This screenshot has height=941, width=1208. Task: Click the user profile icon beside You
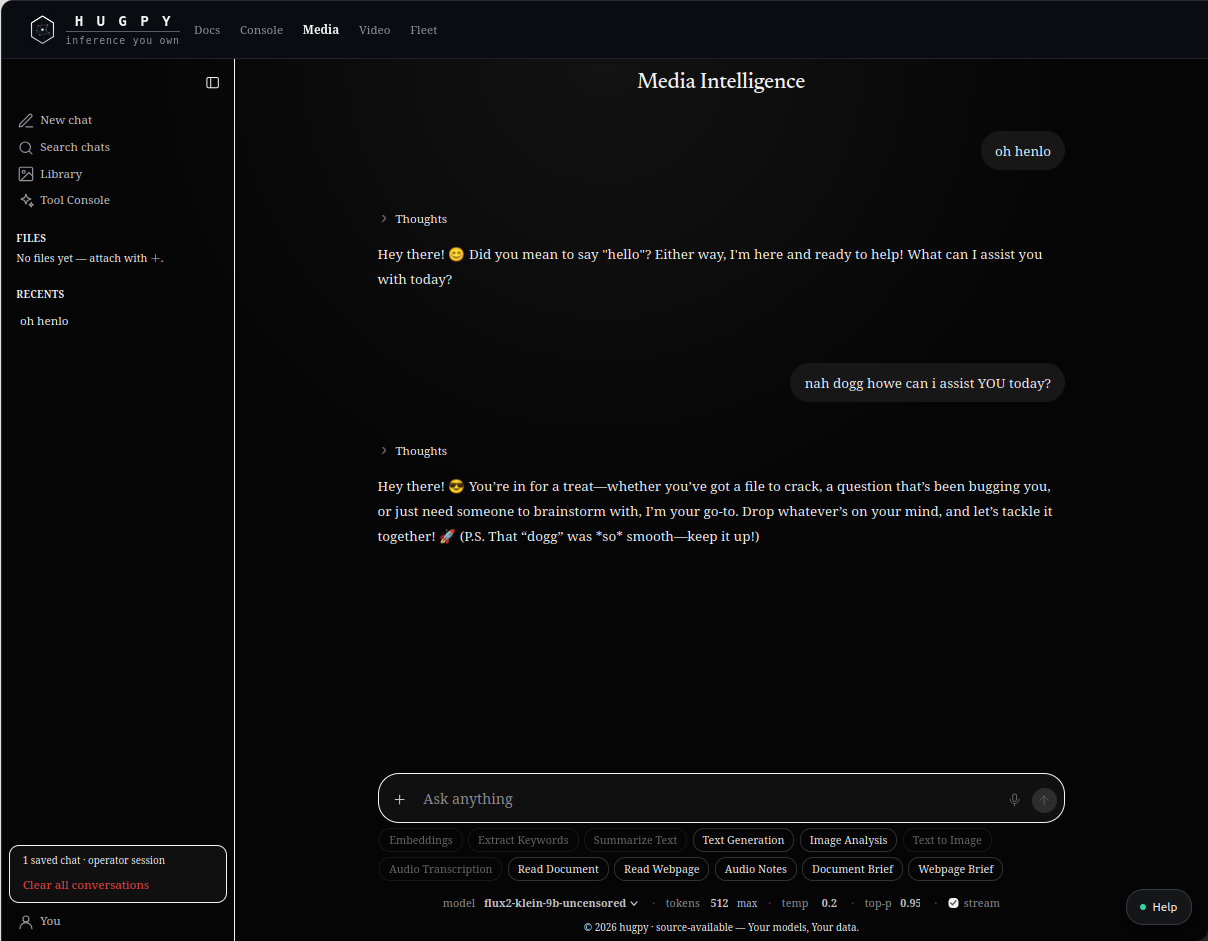click(26, 921)
